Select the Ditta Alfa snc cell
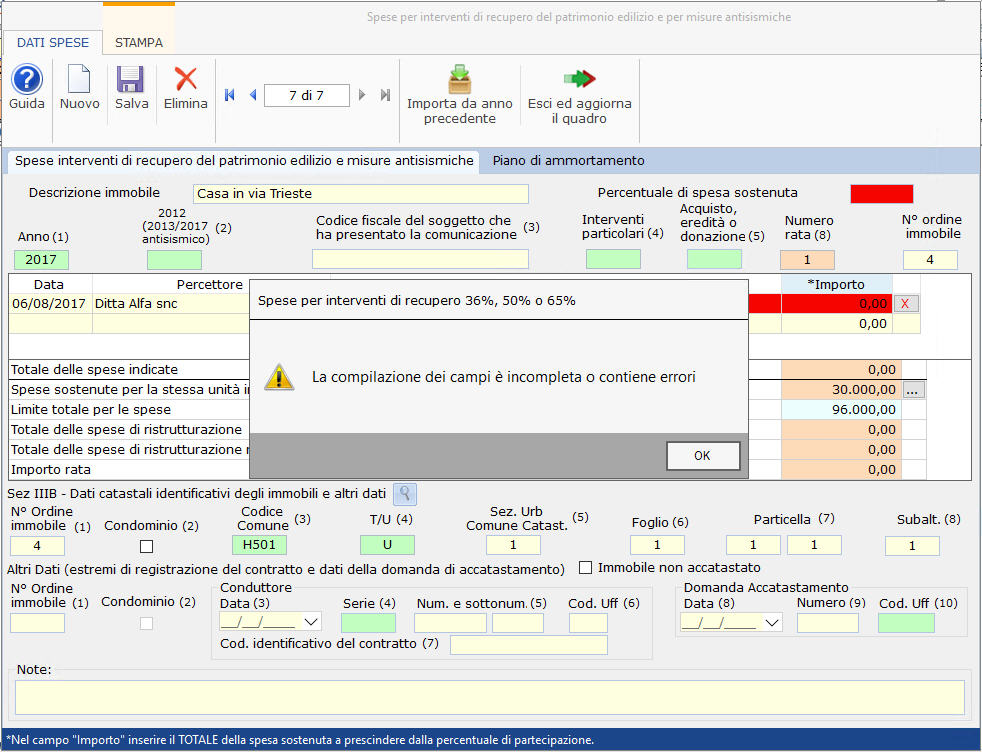982x752 pixels. click(x=171, y=304)
